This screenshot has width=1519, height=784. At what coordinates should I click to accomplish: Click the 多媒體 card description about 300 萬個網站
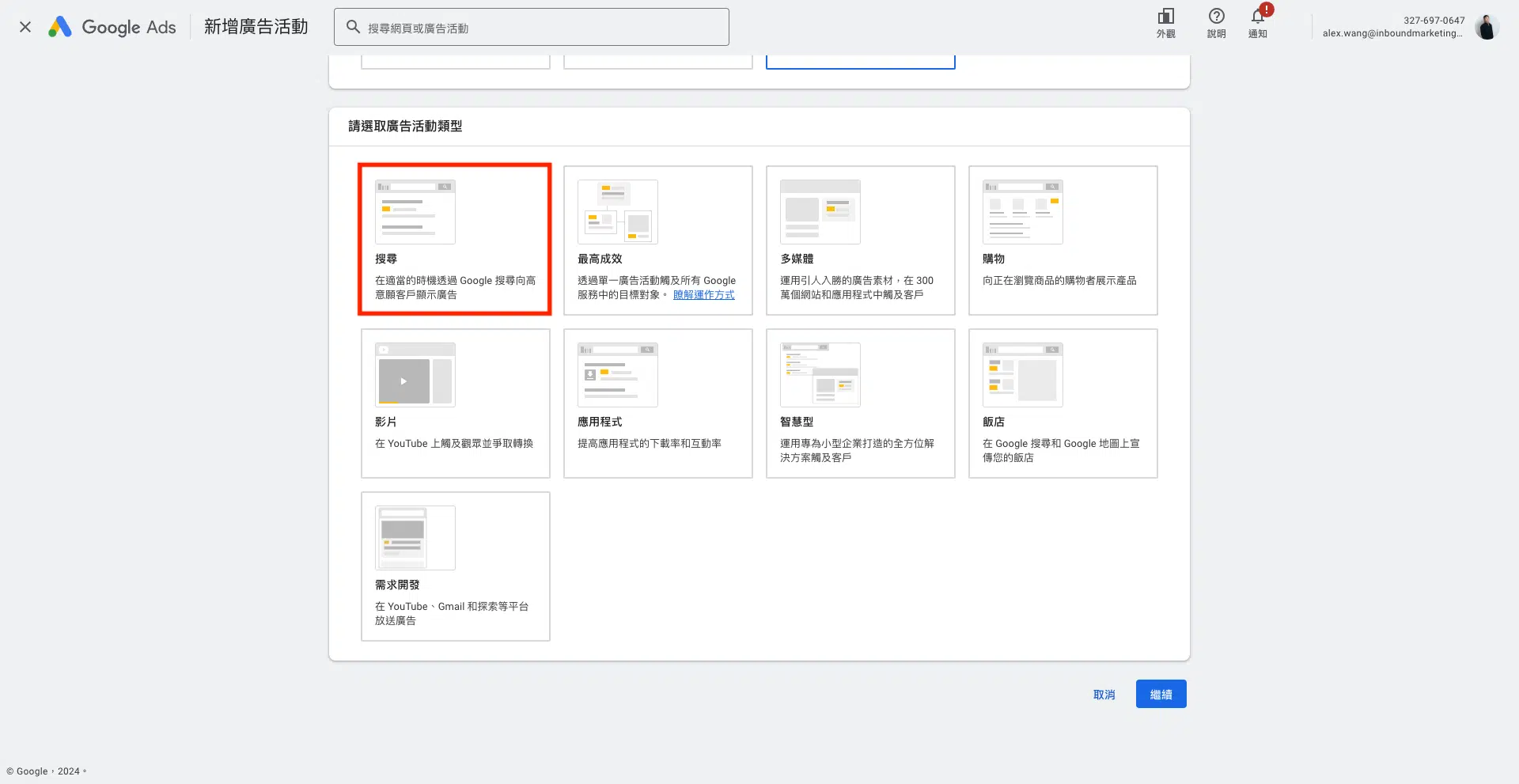[x=857, y=287]
